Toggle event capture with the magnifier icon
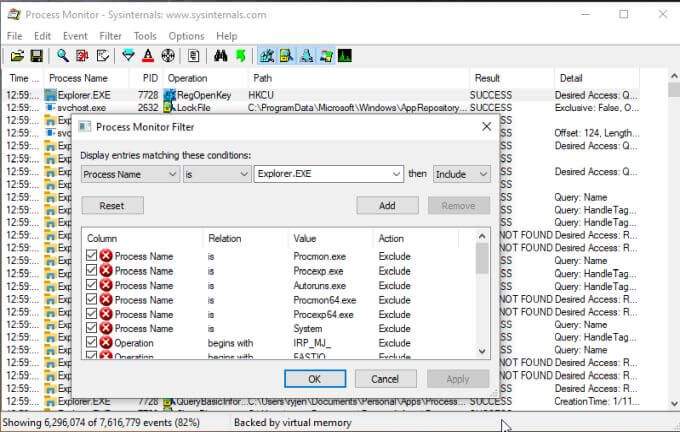The image size is (680, 432). (62, 56)
